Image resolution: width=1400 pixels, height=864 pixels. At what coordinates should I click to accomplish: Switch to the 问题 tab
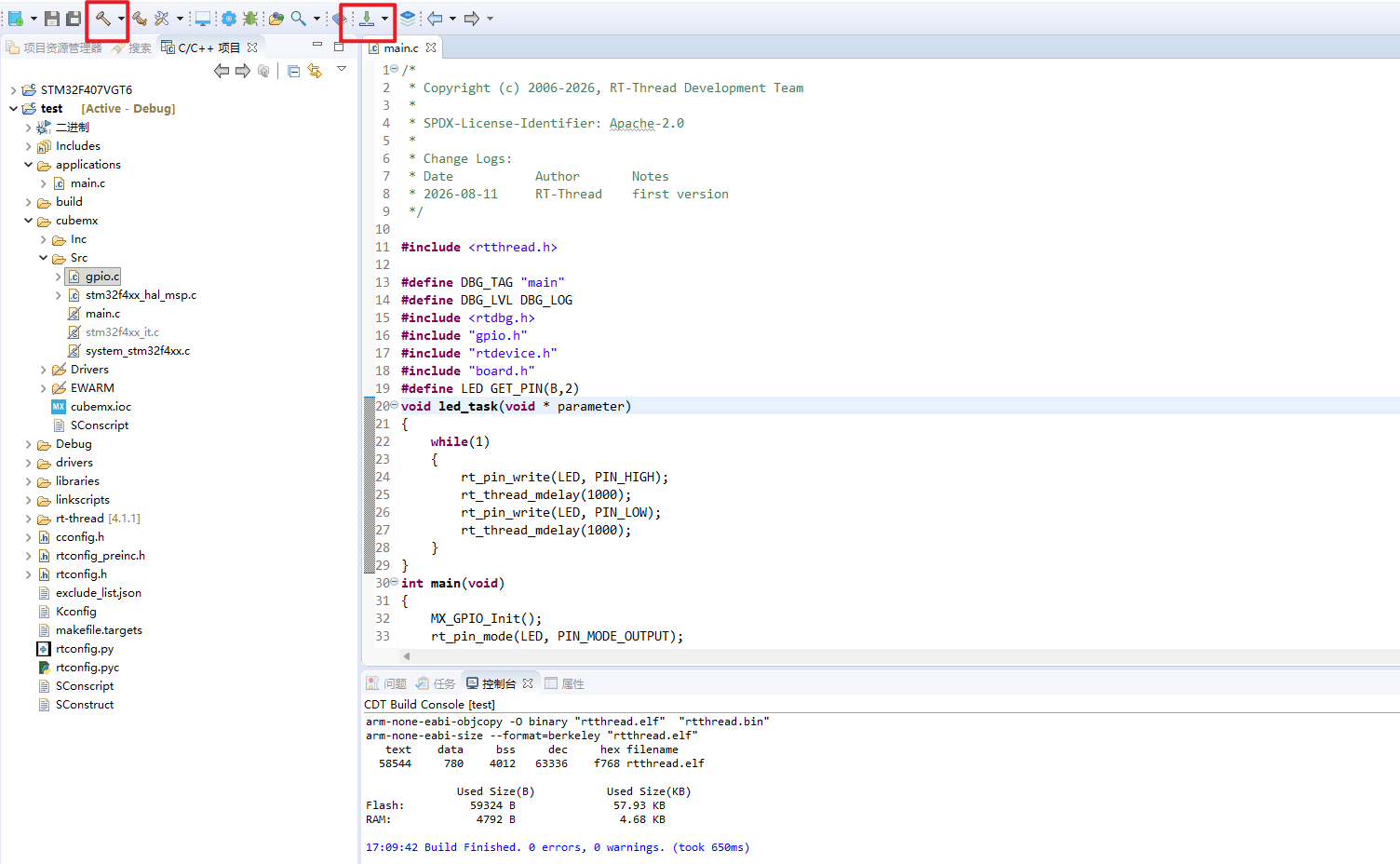click(386, 683)
